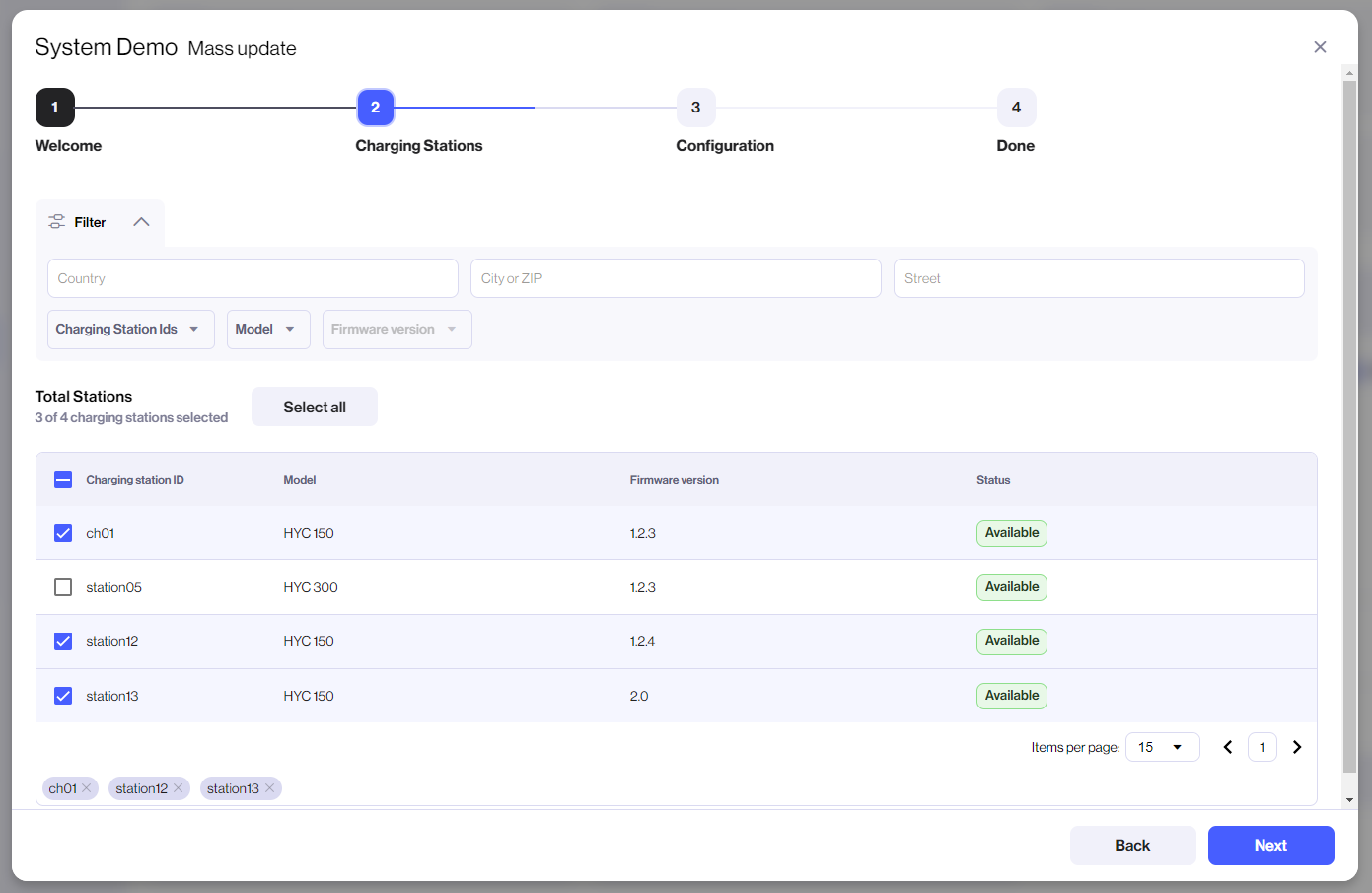Open the Model filter dropdown
Image resolution: width=1372 pixels, height=893 pixels.
[267, 329]
